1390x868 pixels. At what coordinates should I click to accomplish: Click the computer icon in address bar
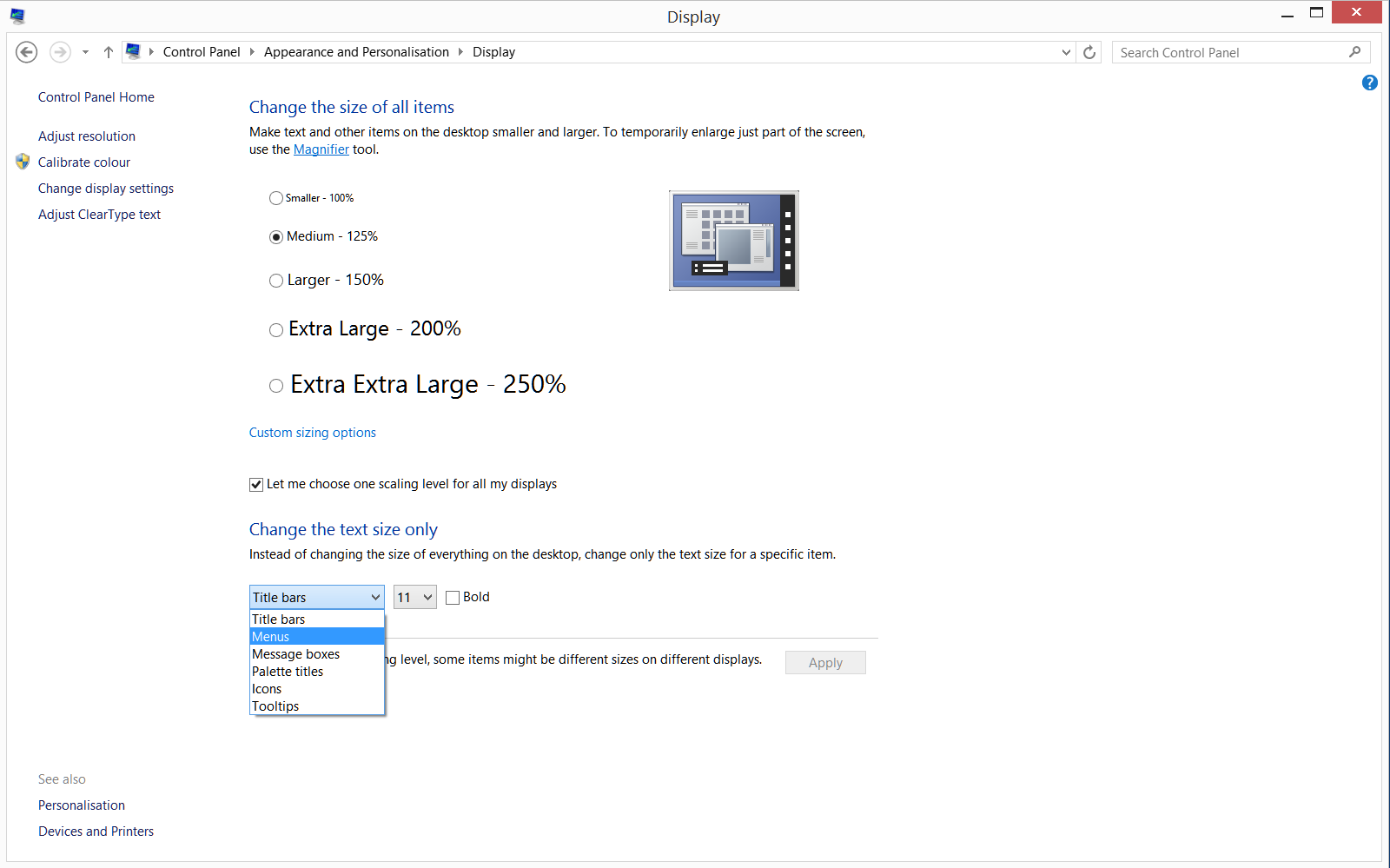(133, 51)
